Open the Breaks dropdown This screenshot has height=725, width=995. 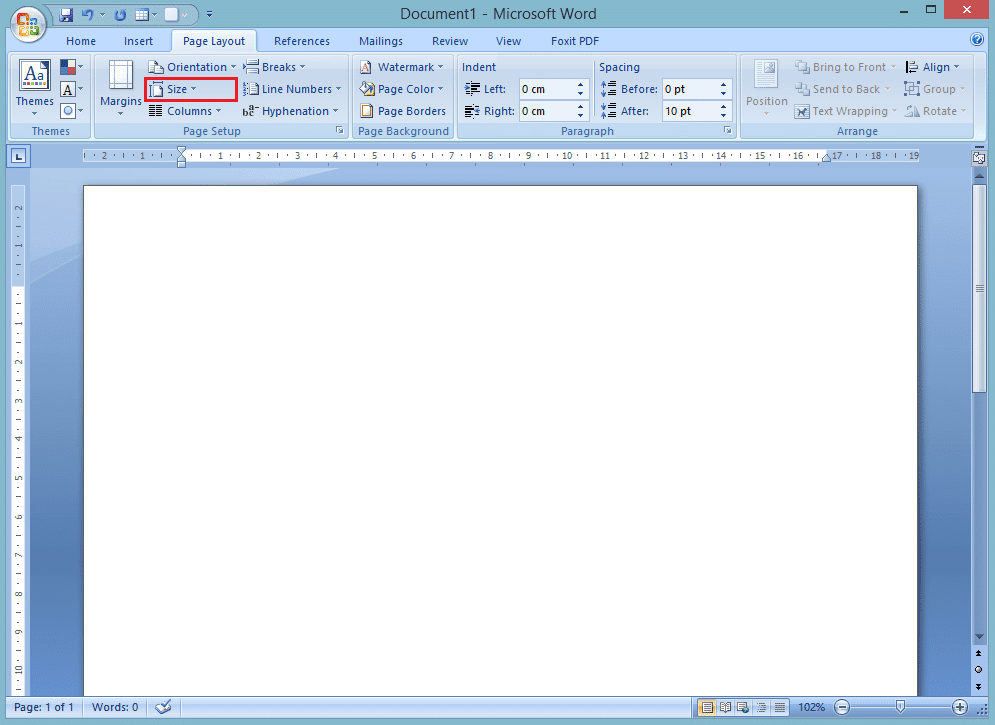click(x=274, y=67)
